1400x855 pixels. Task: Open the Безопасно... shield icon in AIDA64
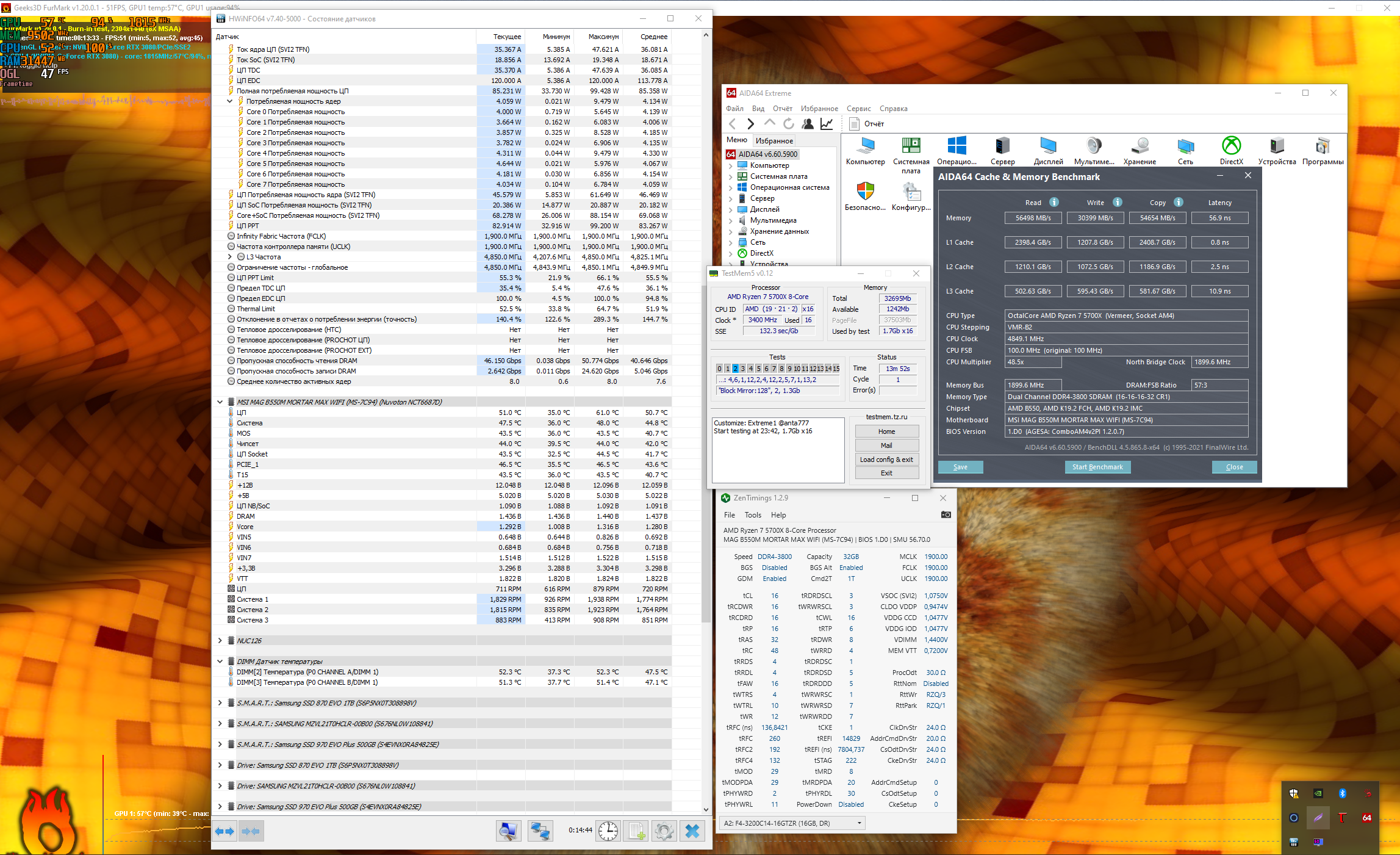click(x=865, y=197)
